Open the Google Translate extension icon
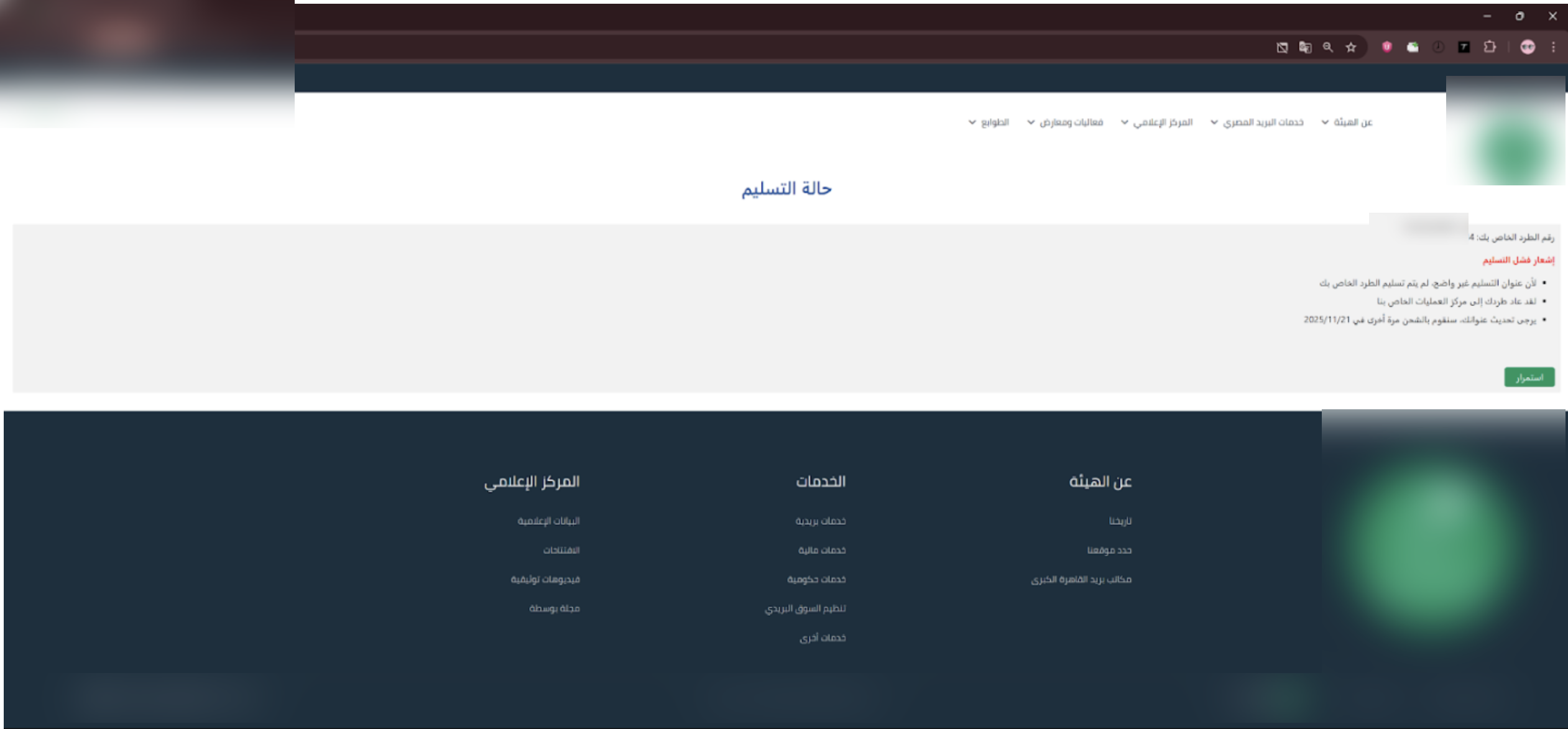 click(1306, 47)
